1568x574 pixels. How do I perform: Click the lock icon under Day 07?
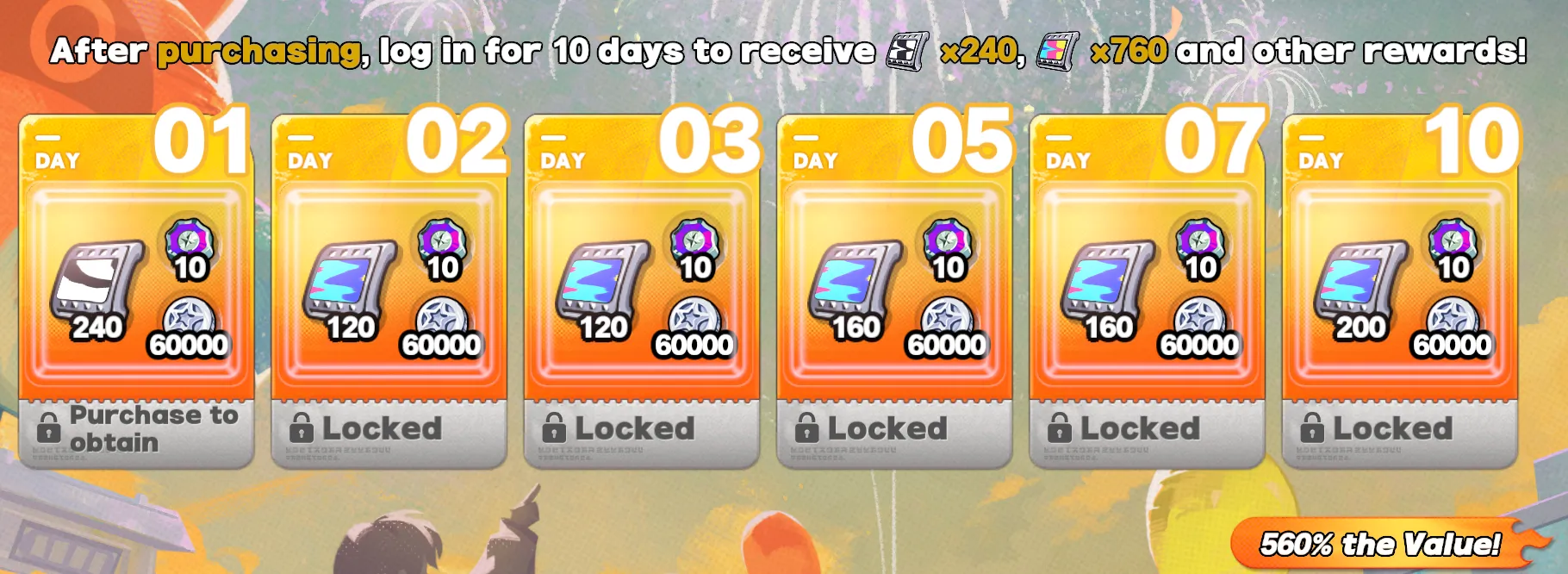1059,427
